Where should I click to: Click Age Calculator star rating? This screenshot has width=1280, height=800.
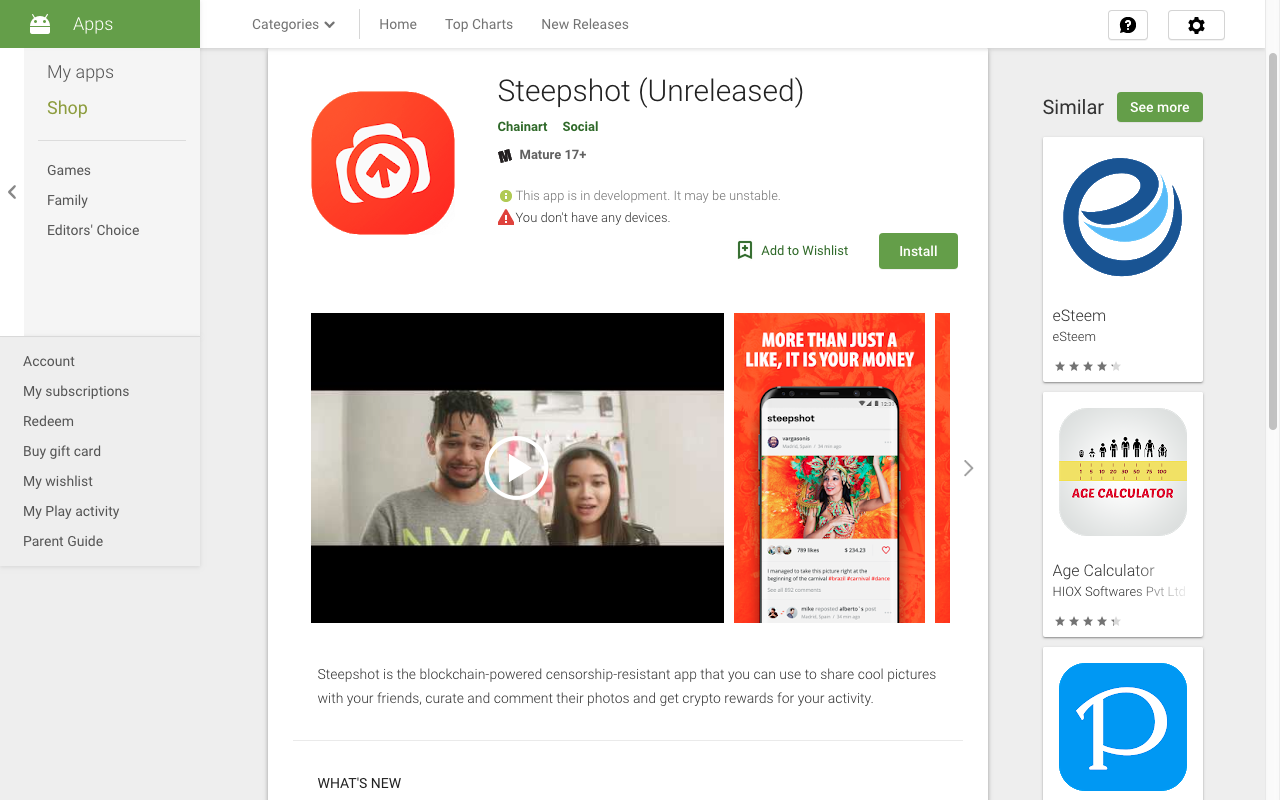point(1087,621)
